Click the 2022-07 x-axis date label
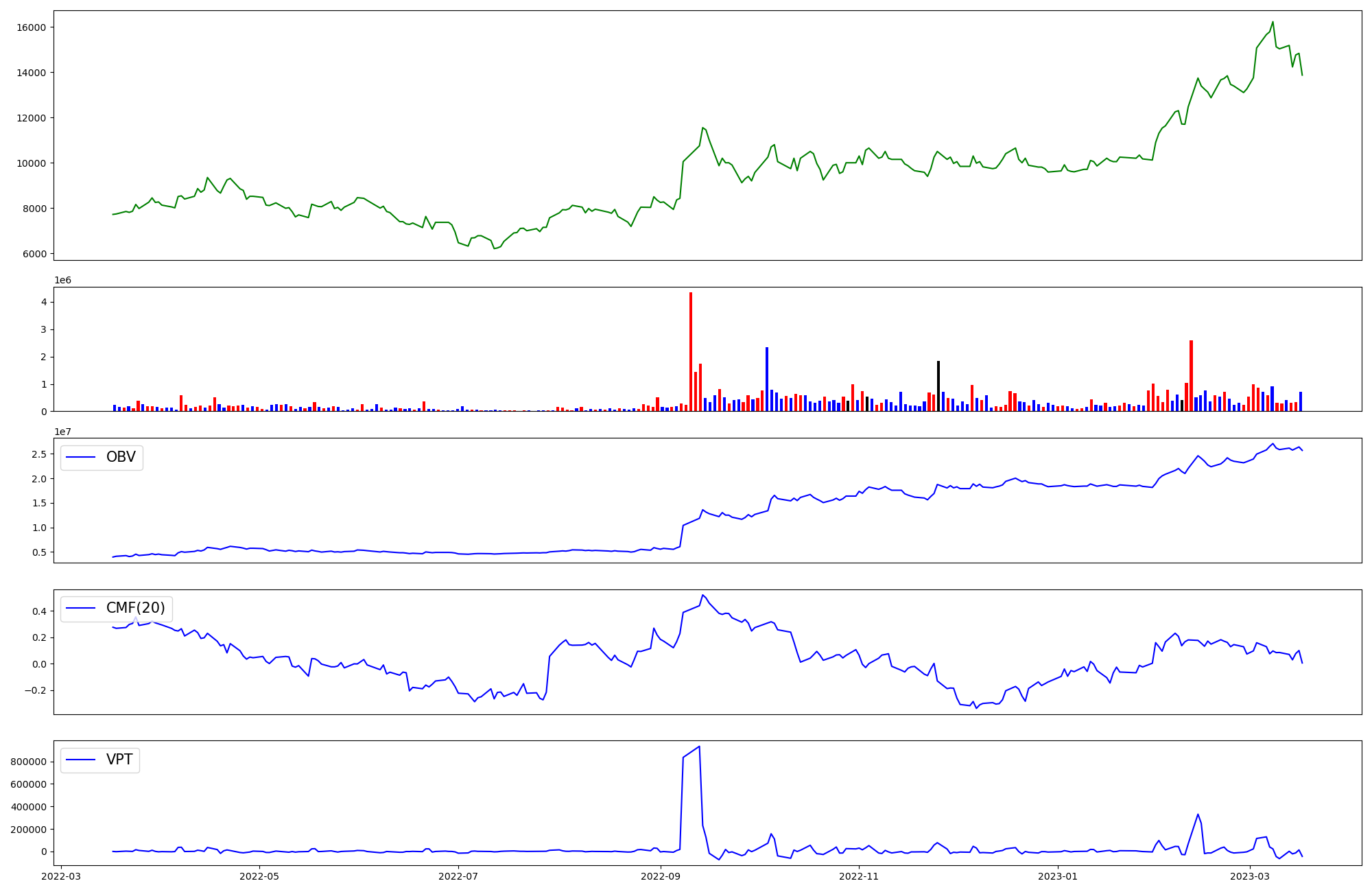The height and width of the screenshot is (892, 1372). tap(458, 876)
